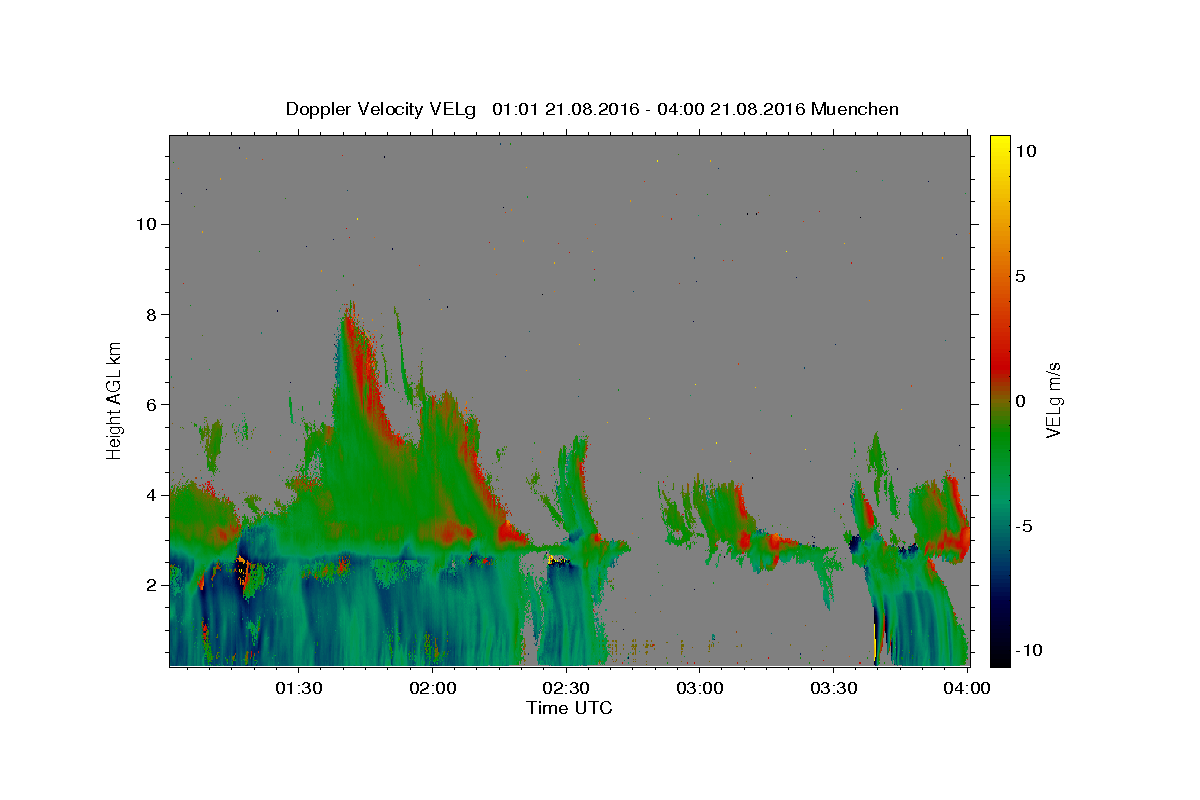Click the 'Muenchen' location label in title
The image size is (1200, 800).
click(x=856, y=109)
